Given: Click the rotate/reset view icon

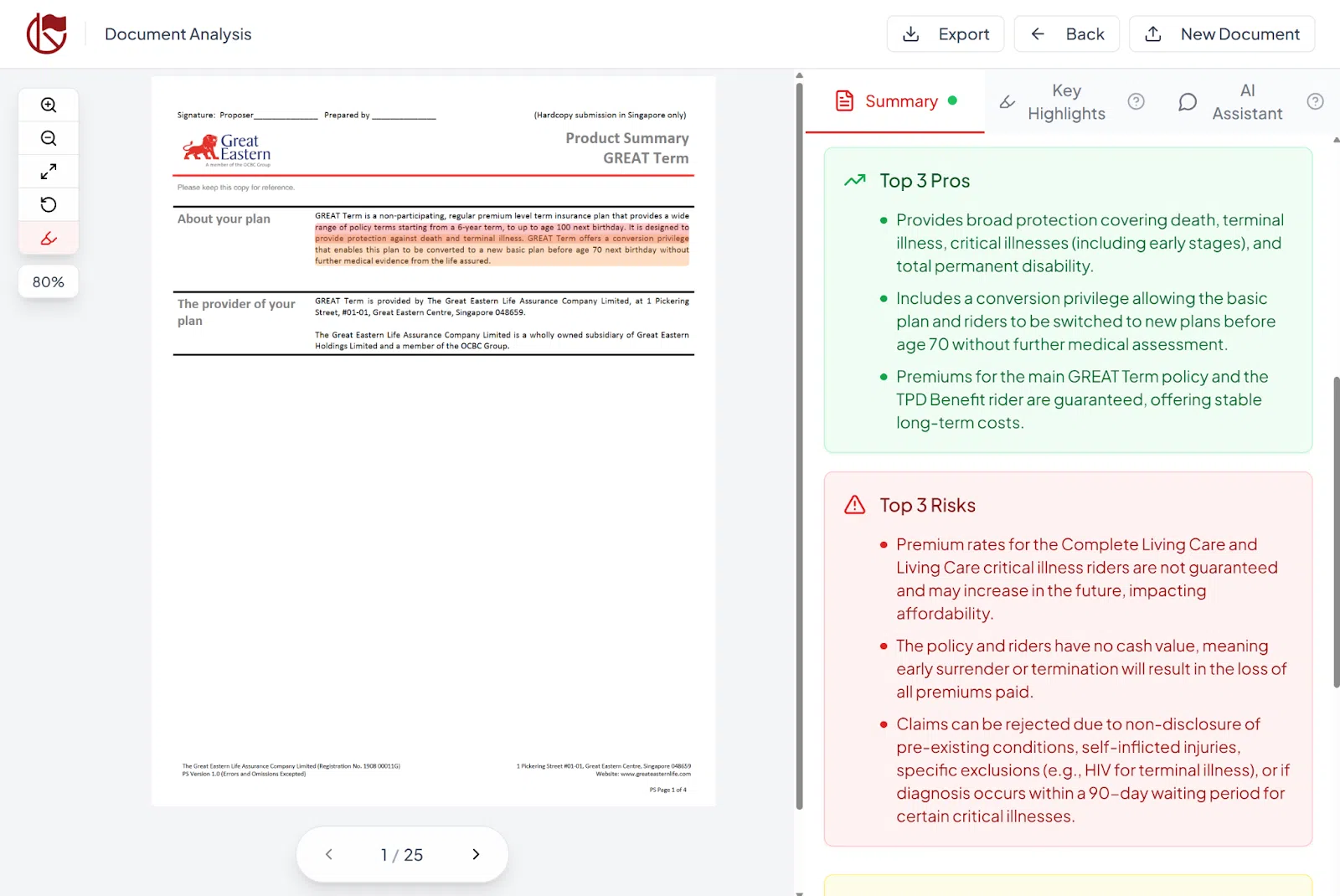Looking at the screenshot, I should (x=49, y=204).
